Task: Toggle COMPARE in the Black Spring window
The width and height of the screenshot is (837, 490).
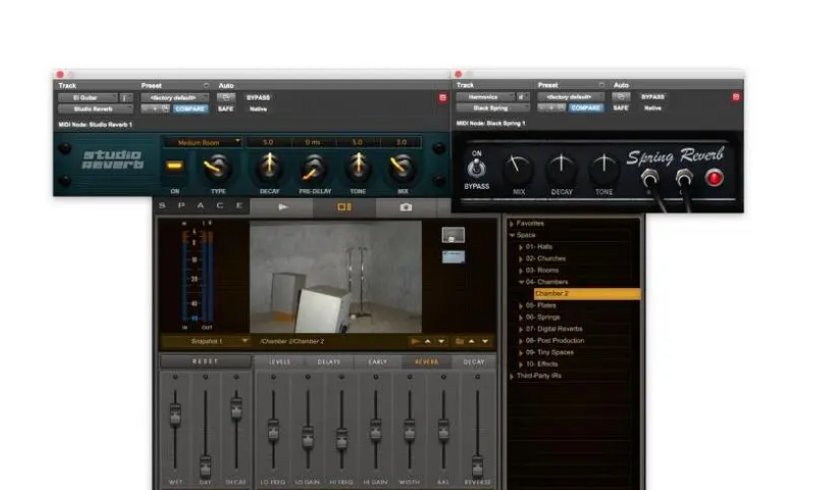Action: (x=586, y=108)
